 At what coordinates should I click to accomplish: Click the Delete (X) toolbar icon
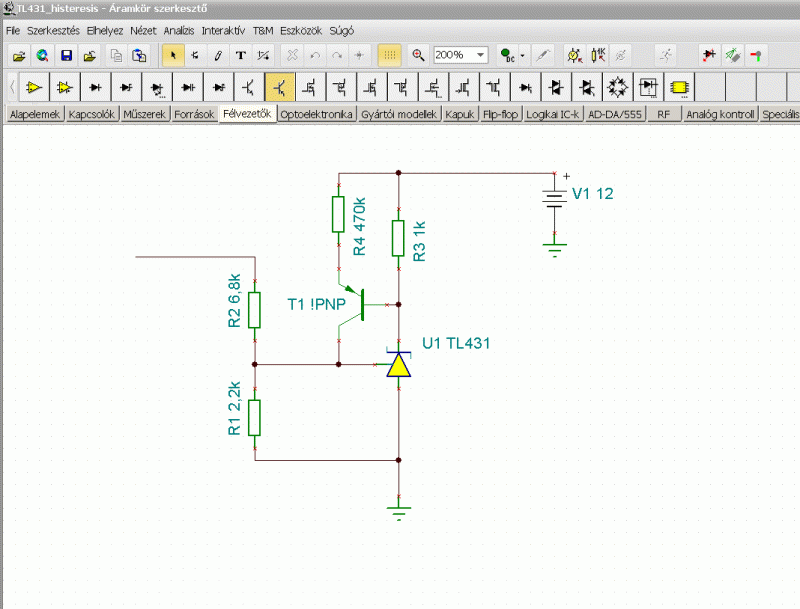coord(292,55)
